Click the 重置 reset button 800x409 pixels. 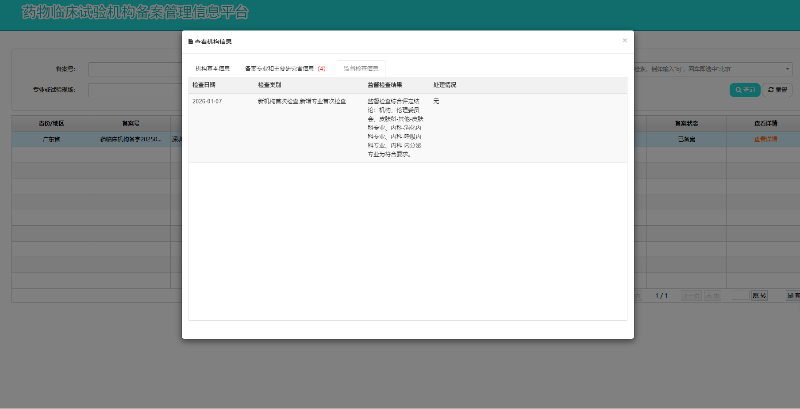[777, 90]
